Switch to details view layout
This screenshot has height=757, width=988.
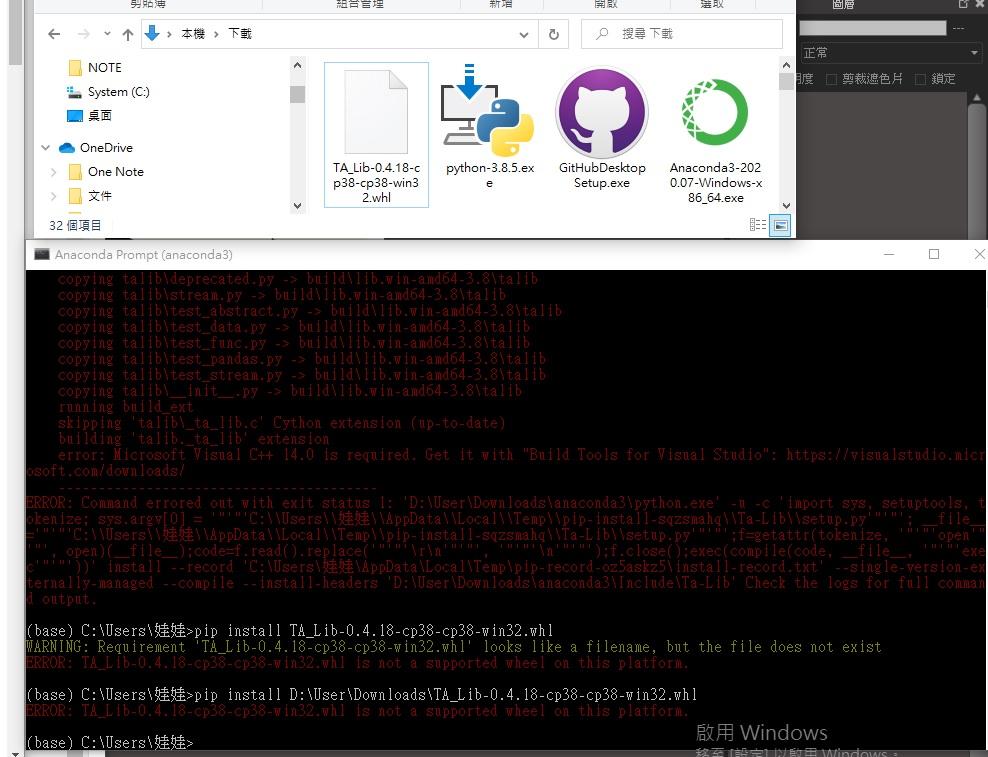tap(757, 225)
